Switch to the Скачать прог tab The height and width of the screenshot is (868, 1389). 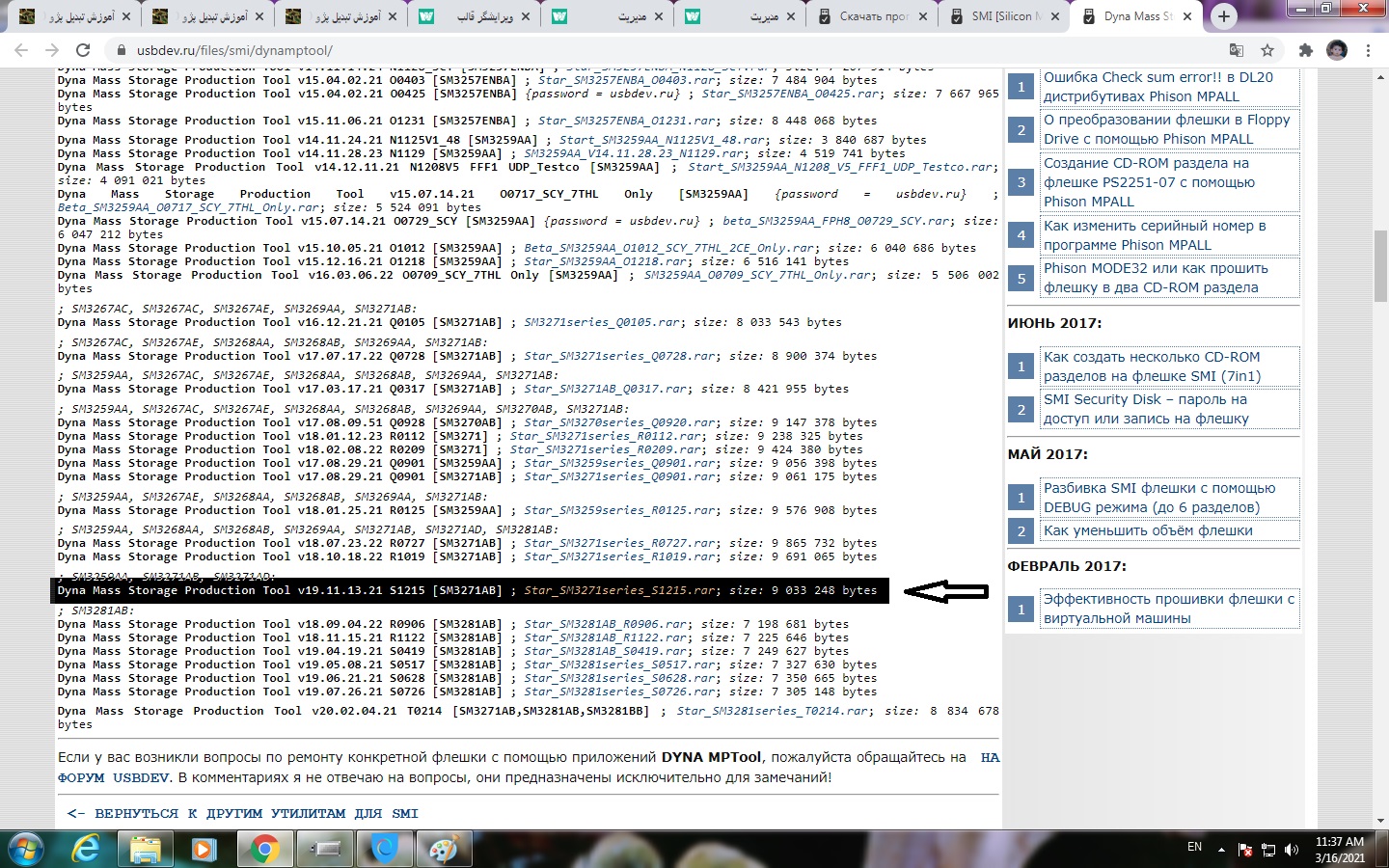pos(872,16)
